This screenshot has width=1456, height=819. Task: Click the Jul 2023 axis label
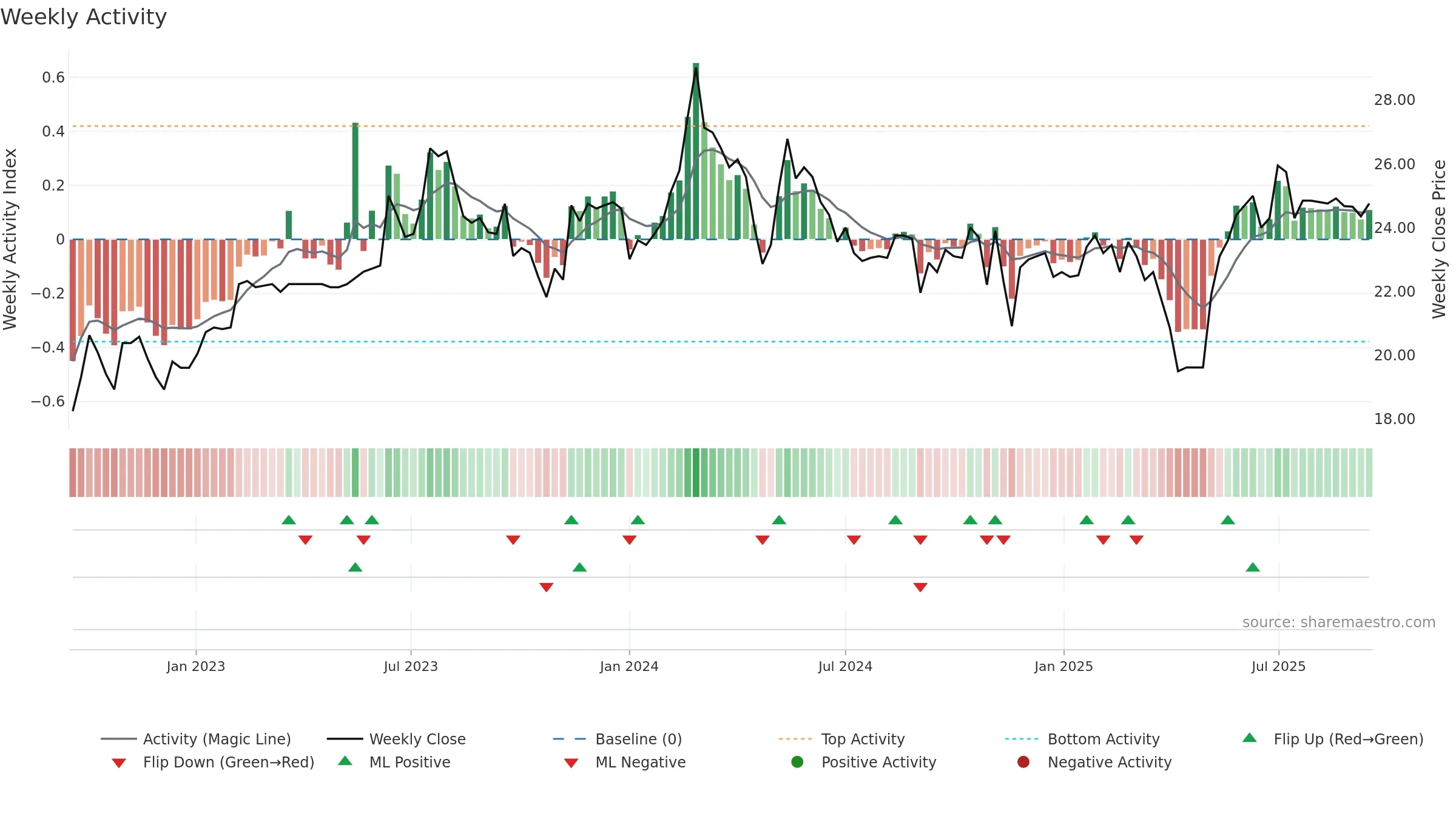pos(411,666)
